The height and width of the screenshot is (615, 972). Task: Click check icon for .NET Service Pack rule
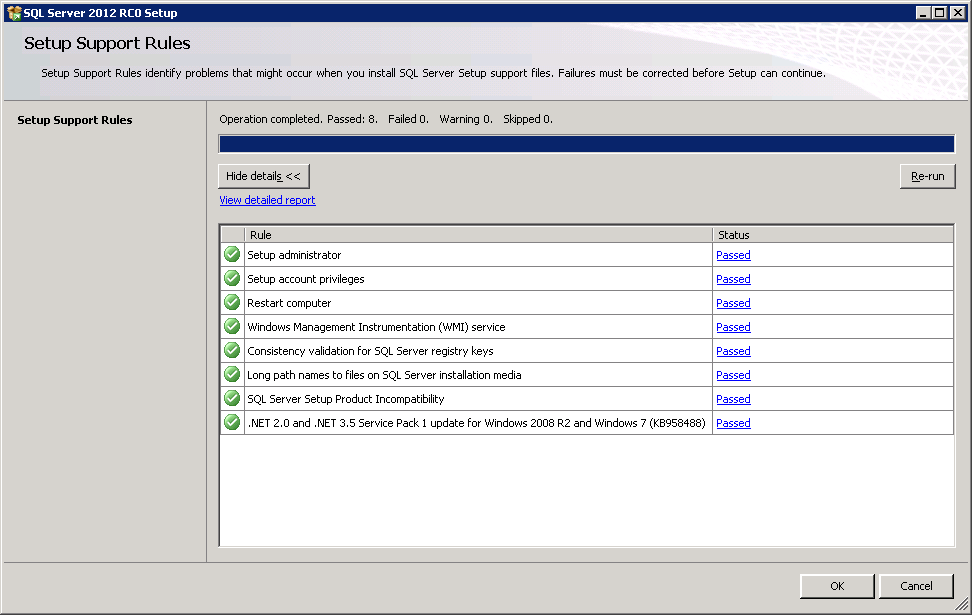click(x=232, y=423)
